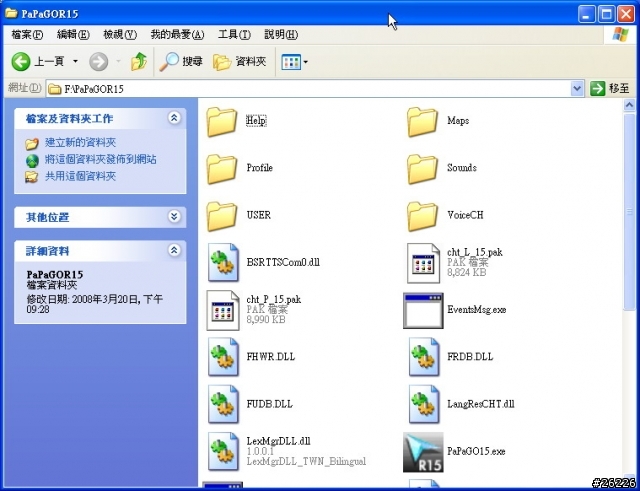Open the Help folder icon
This screenshot has height=491, width=640.
point(222,122)
